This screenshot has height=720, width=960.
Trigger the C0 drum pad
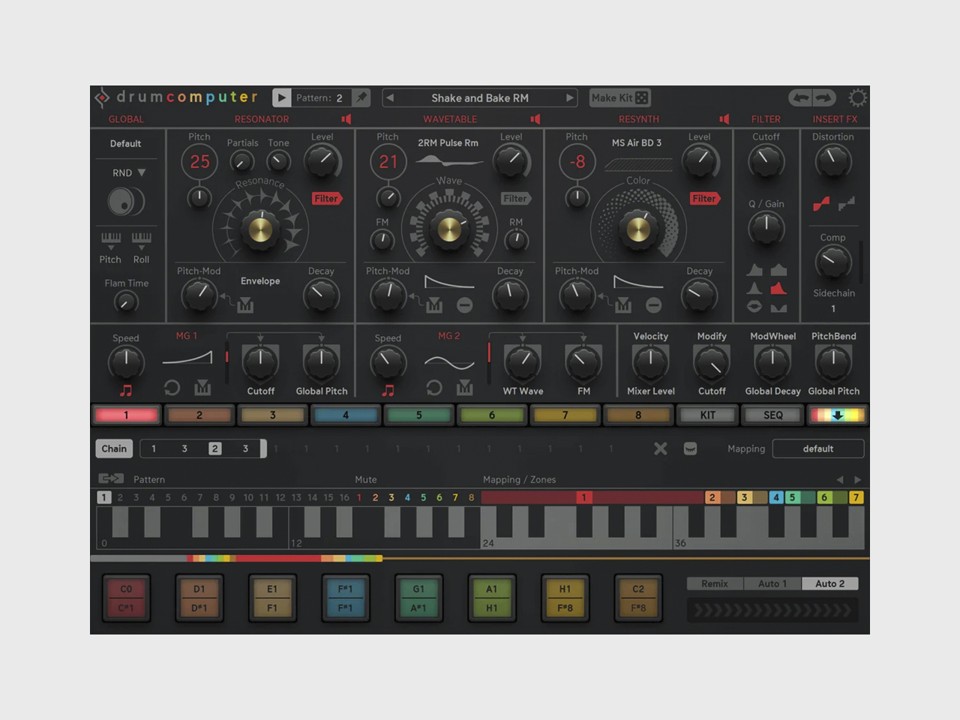[126, 598]
